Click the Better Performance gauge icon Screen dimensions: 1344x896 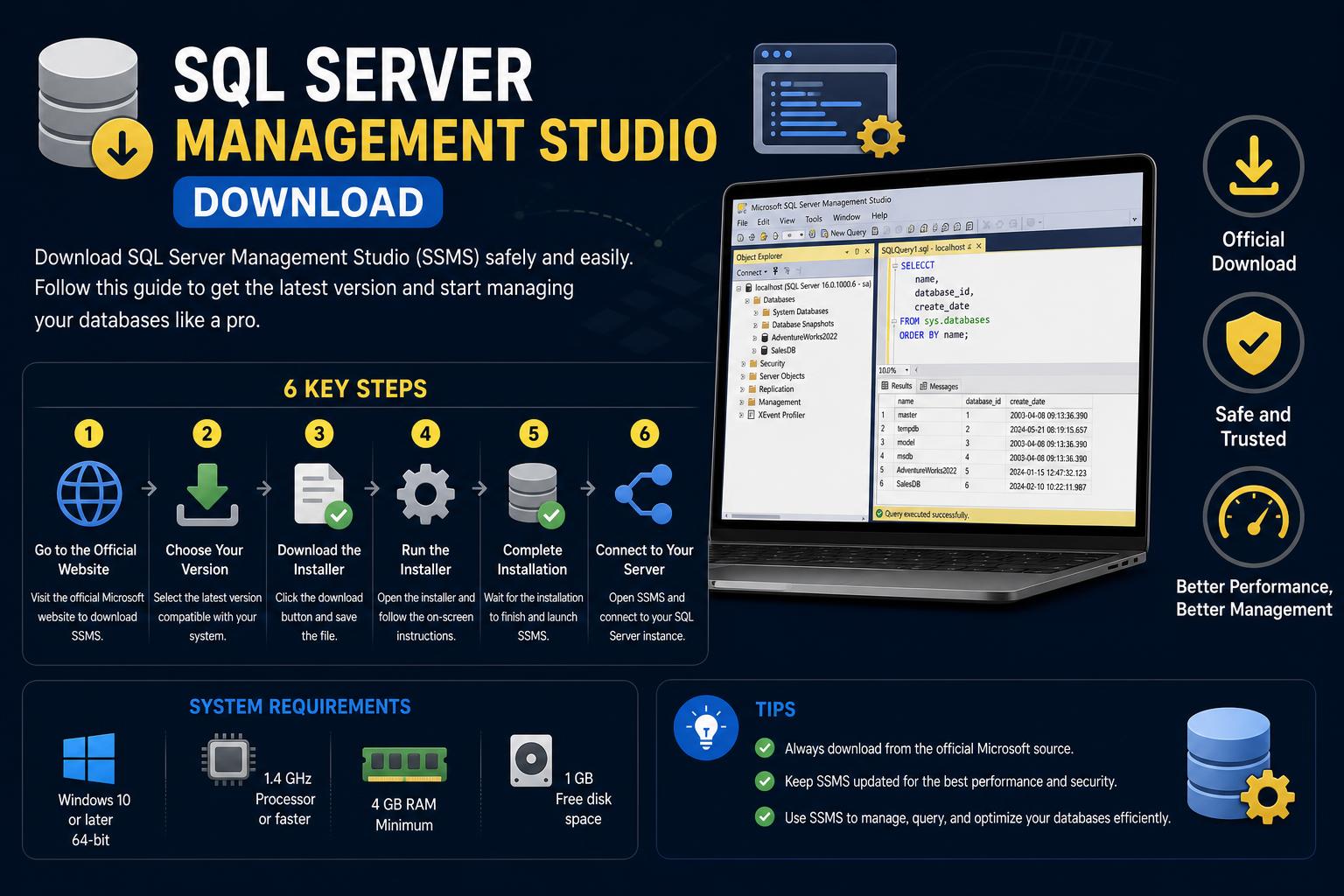[1253, 516]
